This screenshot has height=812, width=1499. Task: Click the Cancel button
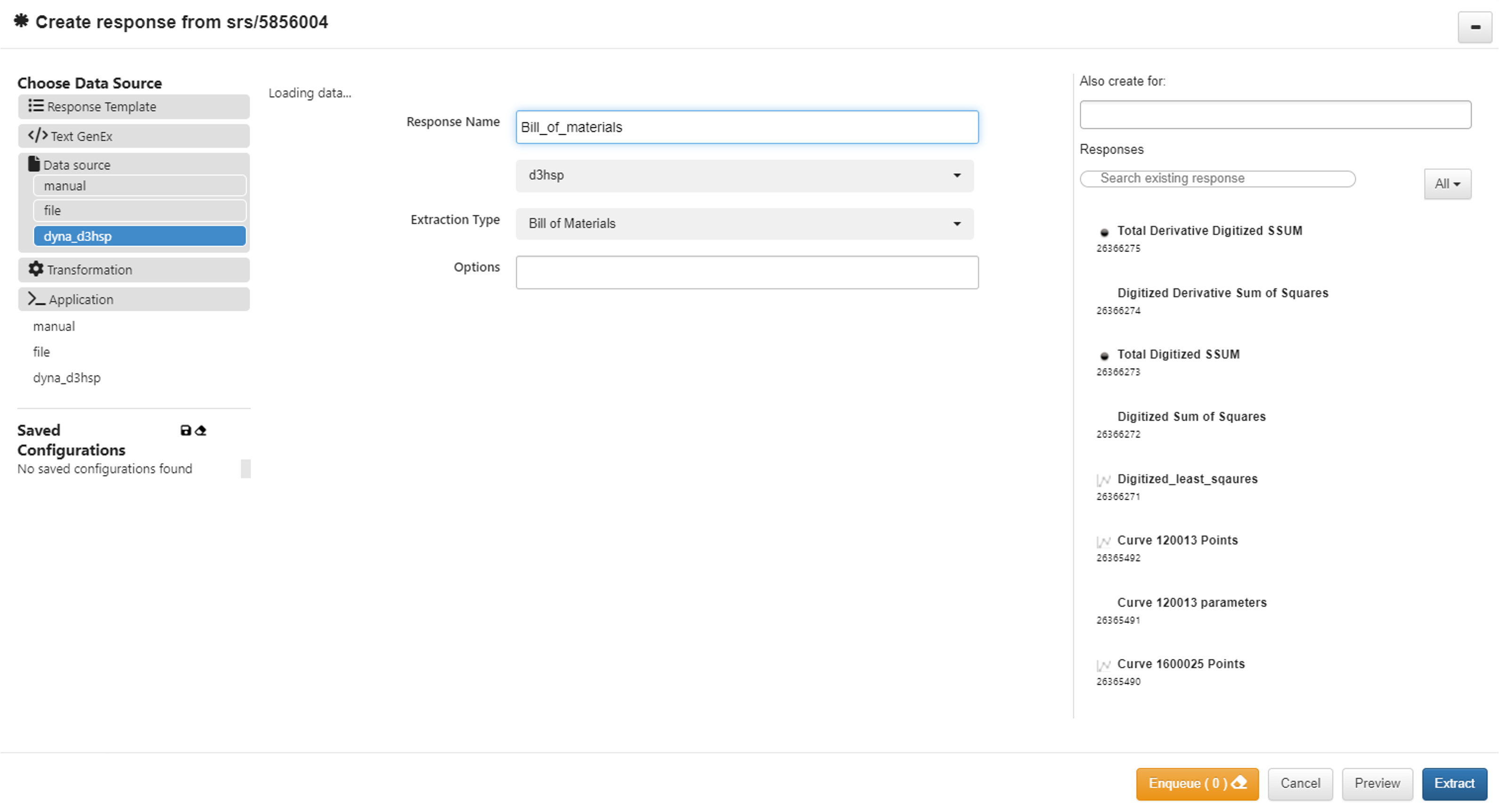coord(1300,783)
